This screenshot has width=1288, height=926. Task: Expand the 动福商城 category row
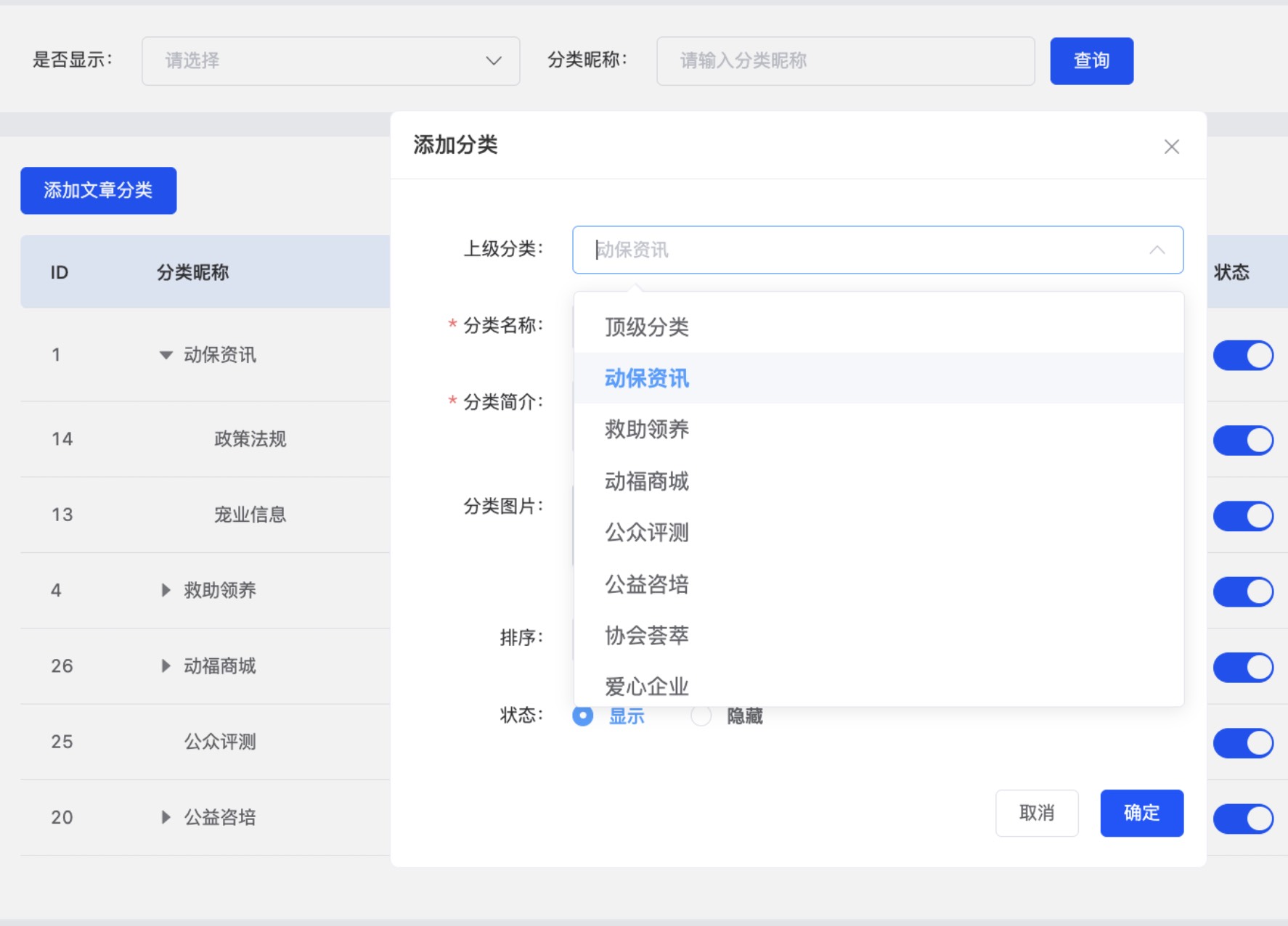point(166,665)
